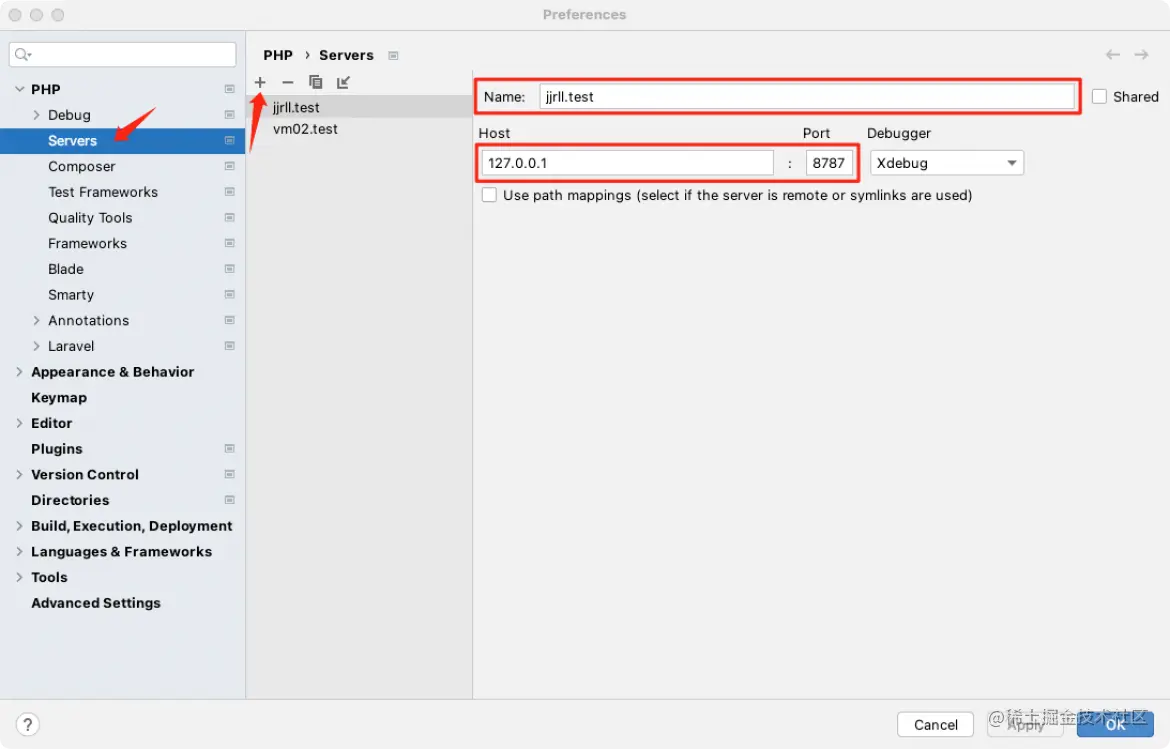Viewport: 1170px width, 749px height.
Task: Expand the Annotations tree node
Action: (36, 320)
